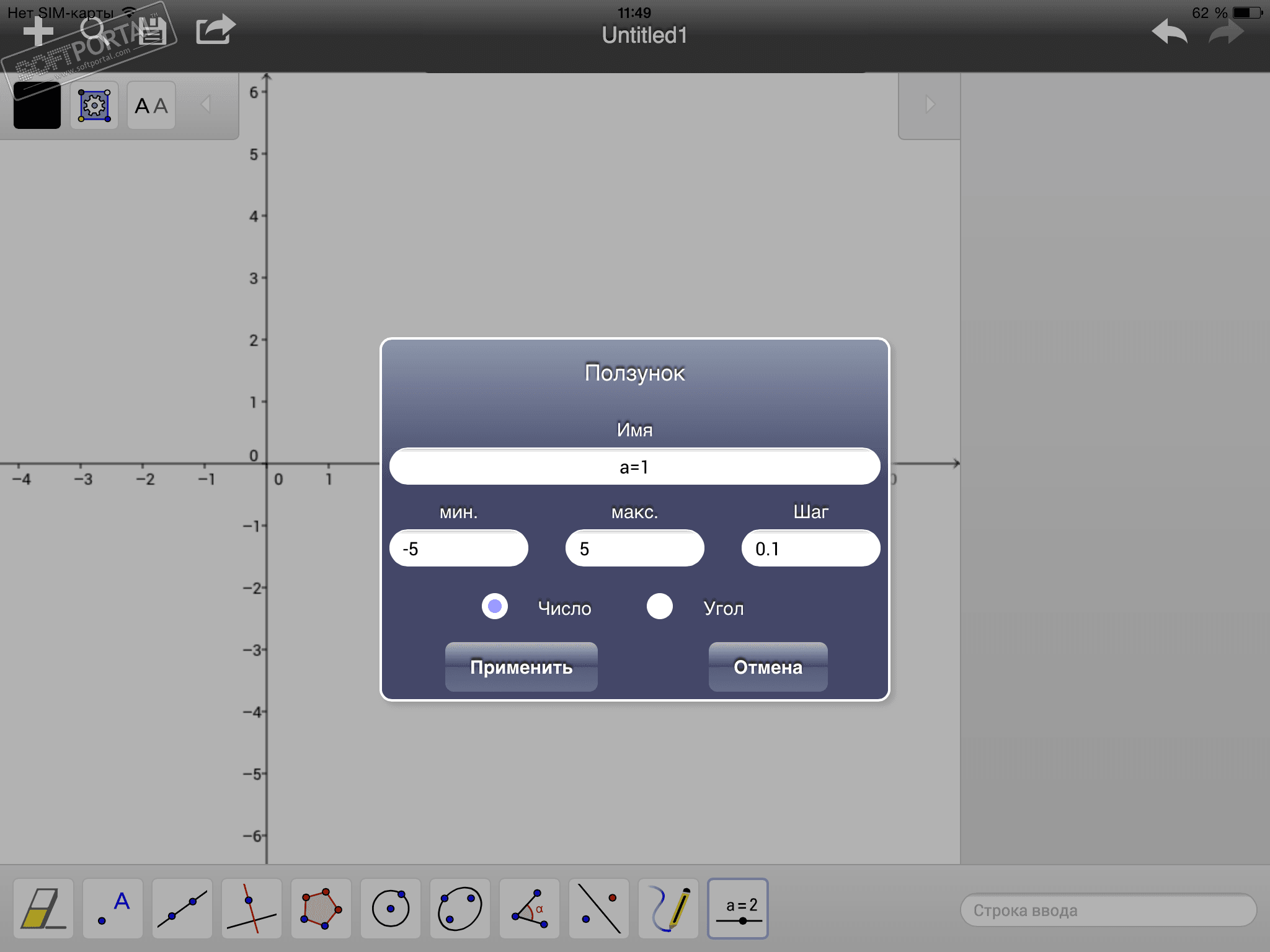
Task: Collapse style bar with left arrow
Action: [206, 104]
